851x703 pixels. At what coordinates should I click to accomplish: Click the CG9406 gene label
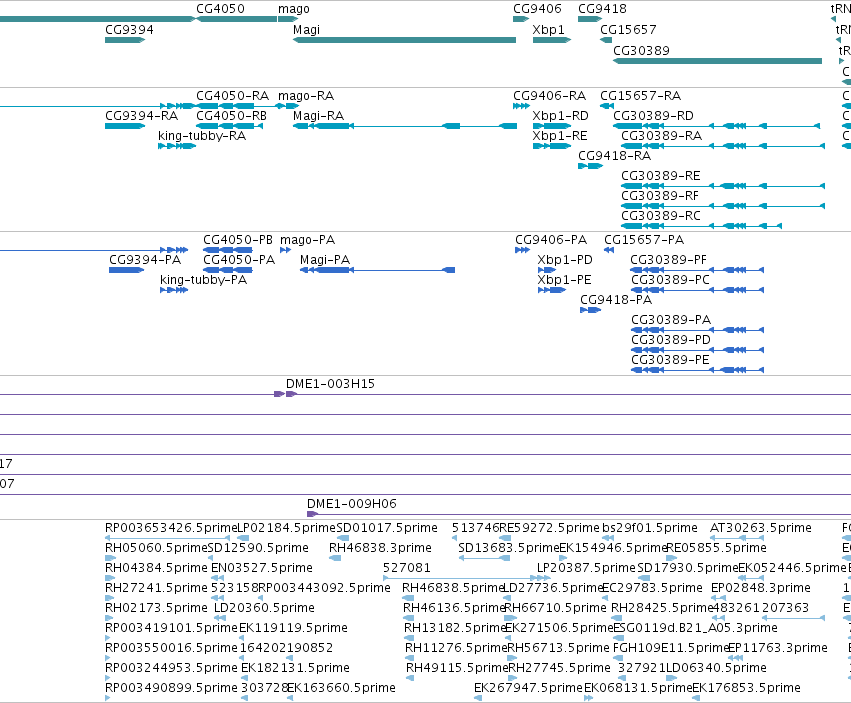tap(537, 9)
